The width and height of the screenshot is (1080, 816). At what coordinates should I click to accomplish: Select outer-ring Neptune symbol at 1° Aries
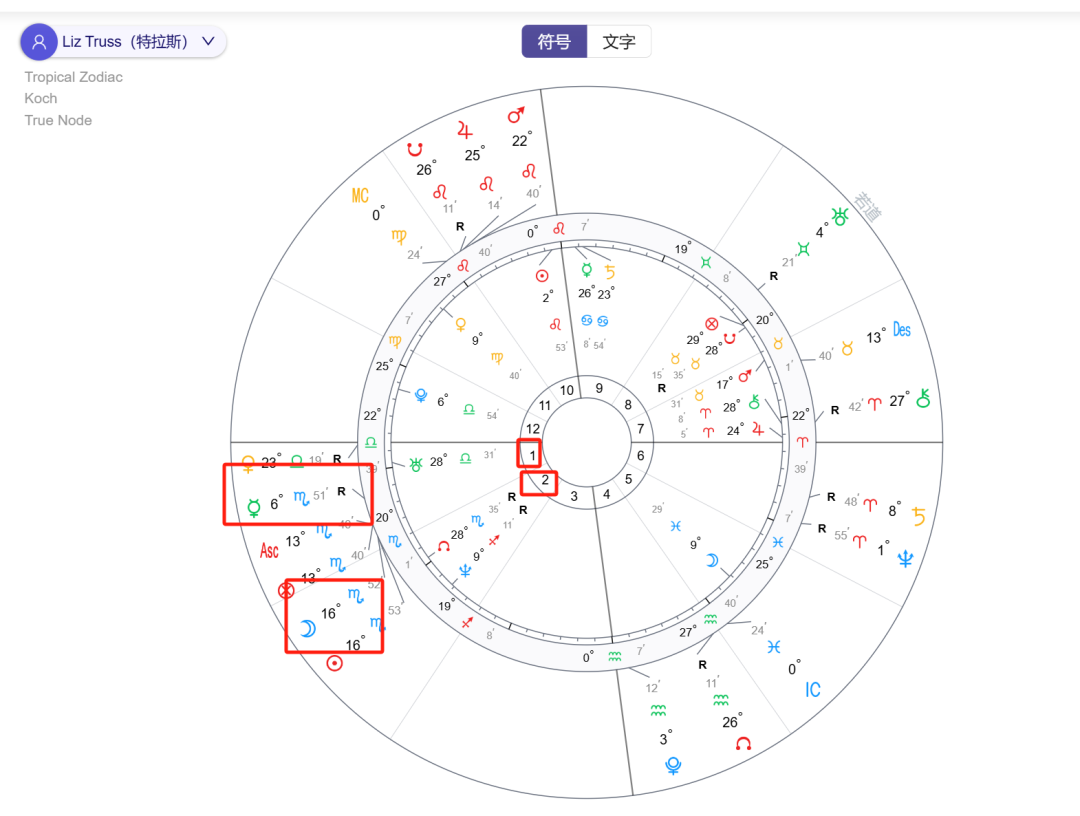[x=905, y=559]
